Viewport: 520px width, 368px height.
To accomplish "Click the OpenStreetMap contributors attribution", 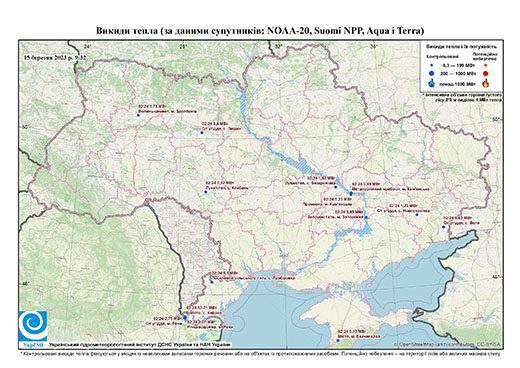I will click(x=448, y=344).
